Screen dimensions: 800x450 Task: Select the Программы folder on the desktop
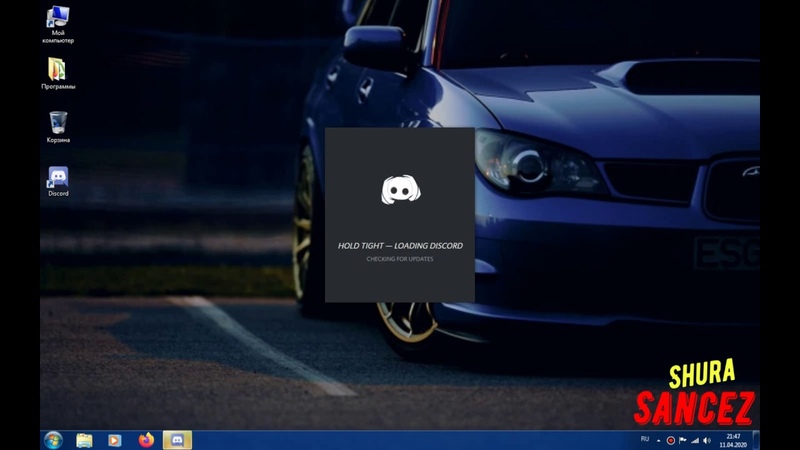(58, 70)
